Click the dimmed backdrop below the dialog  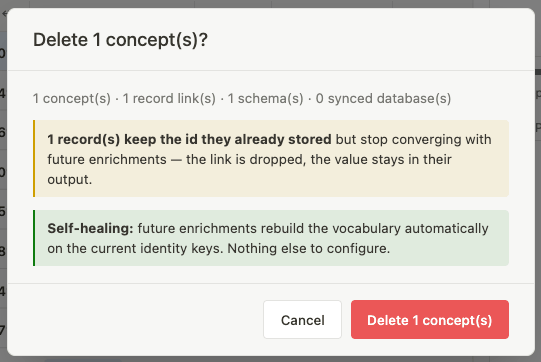(270, 359)
